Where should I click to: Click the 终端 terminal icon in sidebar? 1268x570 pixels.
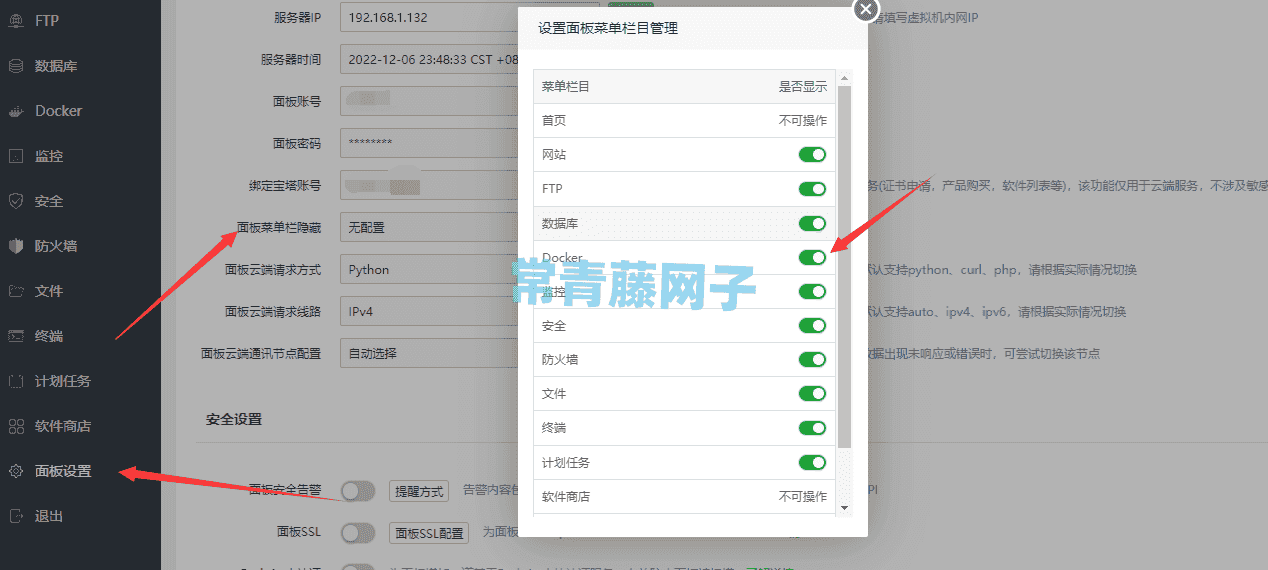[16, 336]
